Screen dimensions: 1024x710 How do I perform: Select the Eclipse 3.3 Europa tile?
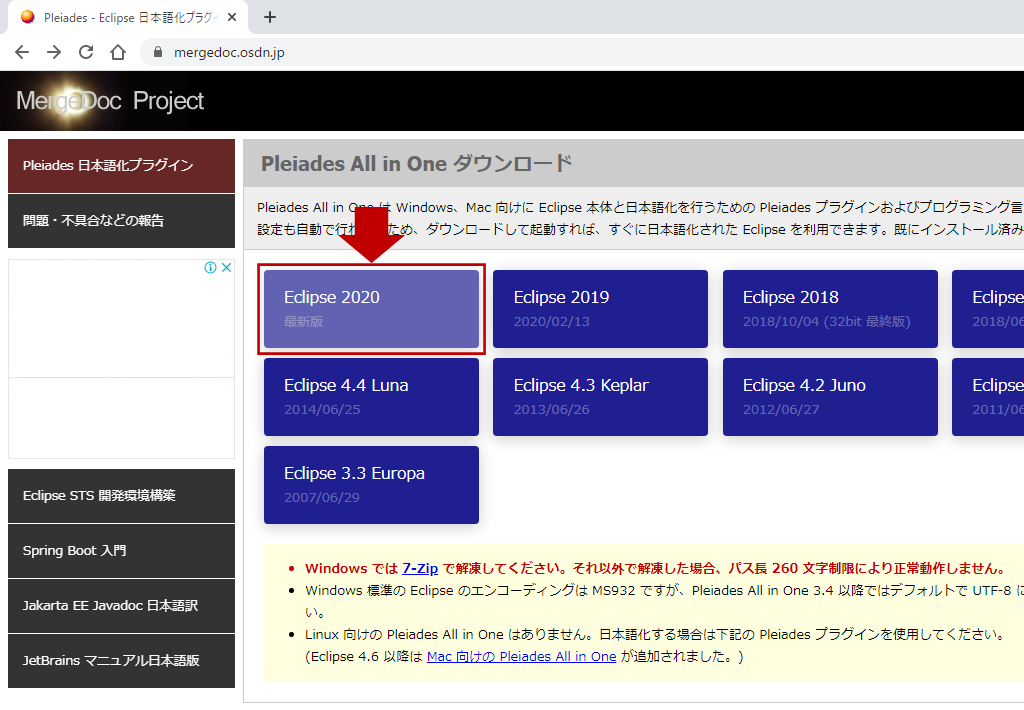click(x=371, y=485)
